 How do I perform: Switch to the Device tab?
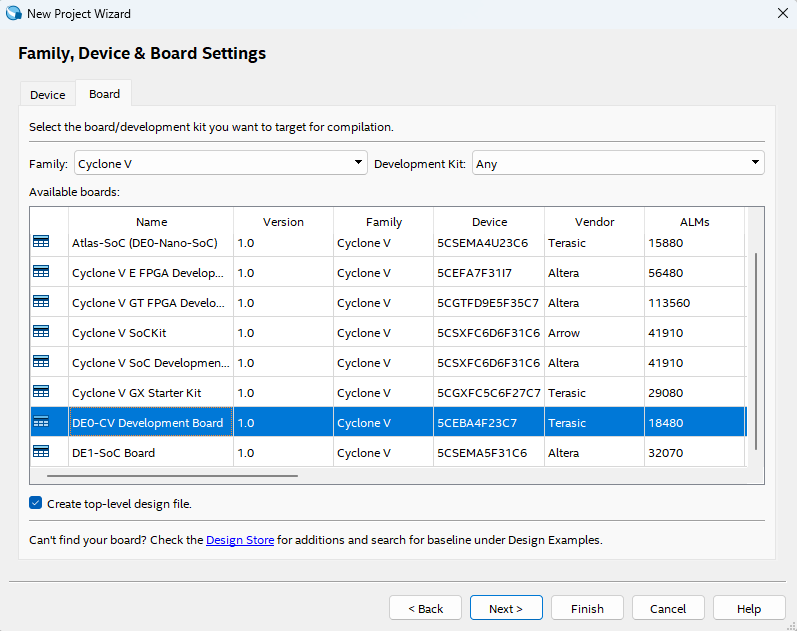click(x=48, y=95)
